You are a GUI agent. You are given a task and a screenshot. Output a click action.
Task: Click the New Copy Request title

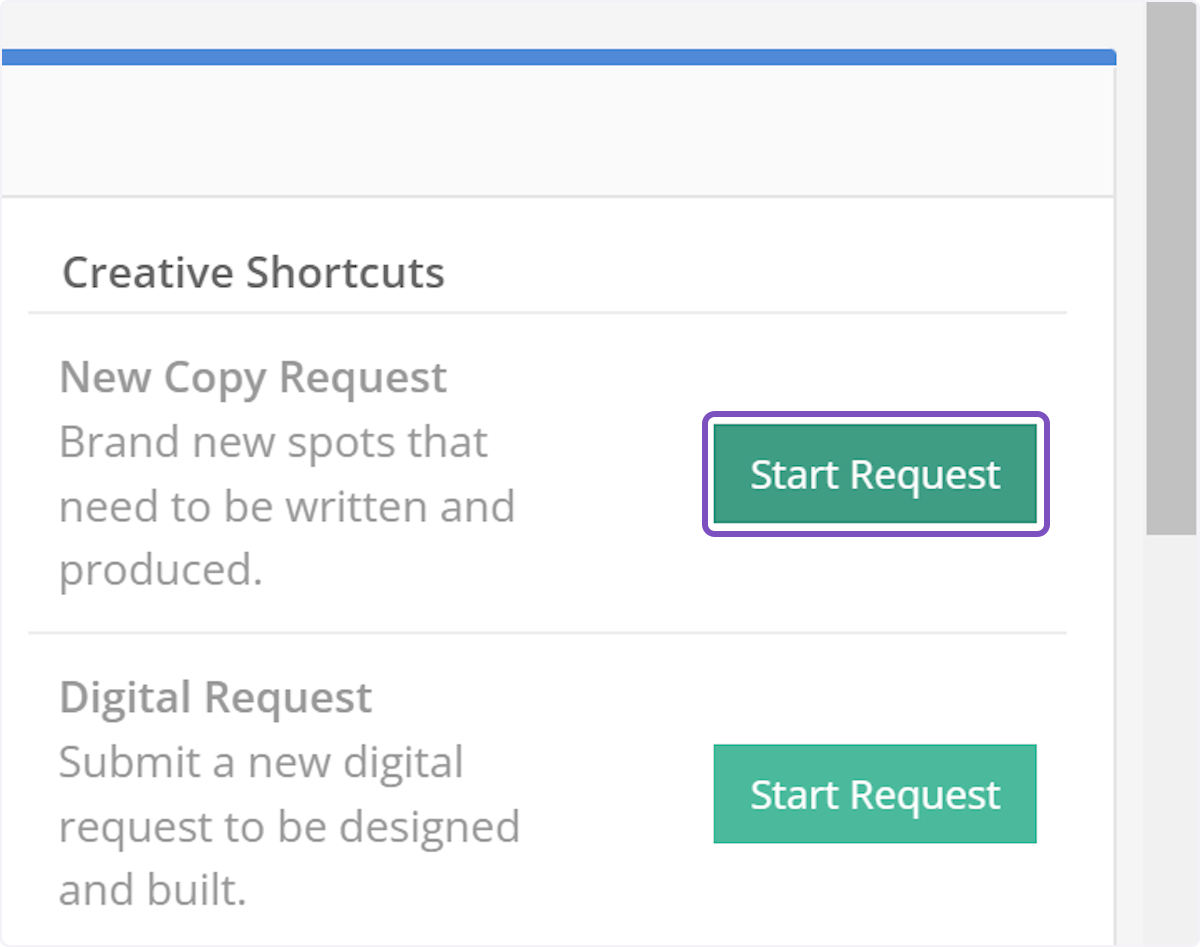(x=253, y=378)
